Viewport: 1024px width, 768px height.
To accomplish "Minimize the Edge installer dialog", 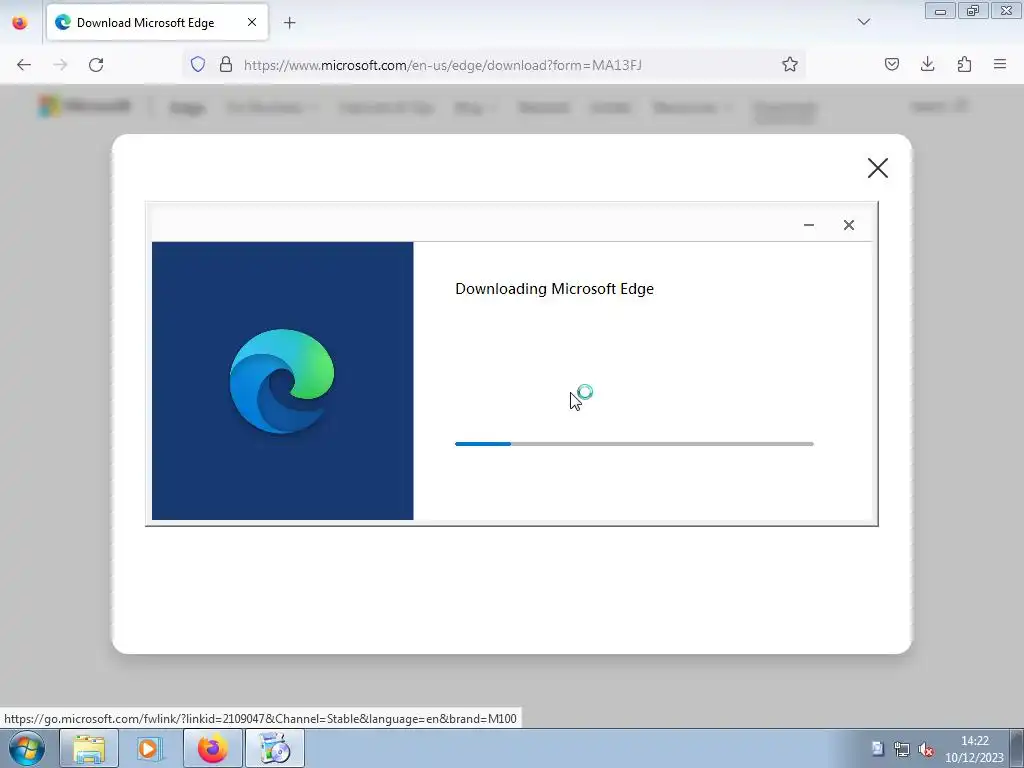I will coord(808,225).
